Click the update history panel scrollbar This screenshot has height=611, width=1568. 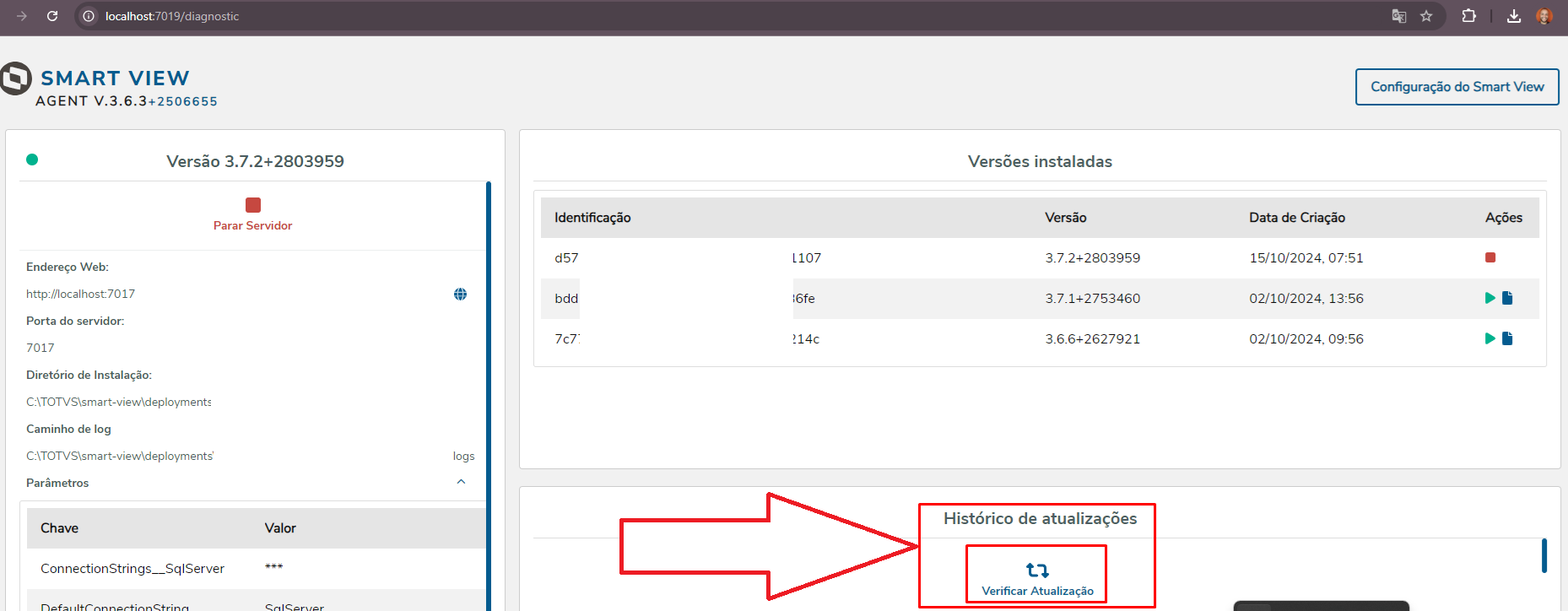point(1544,555)
